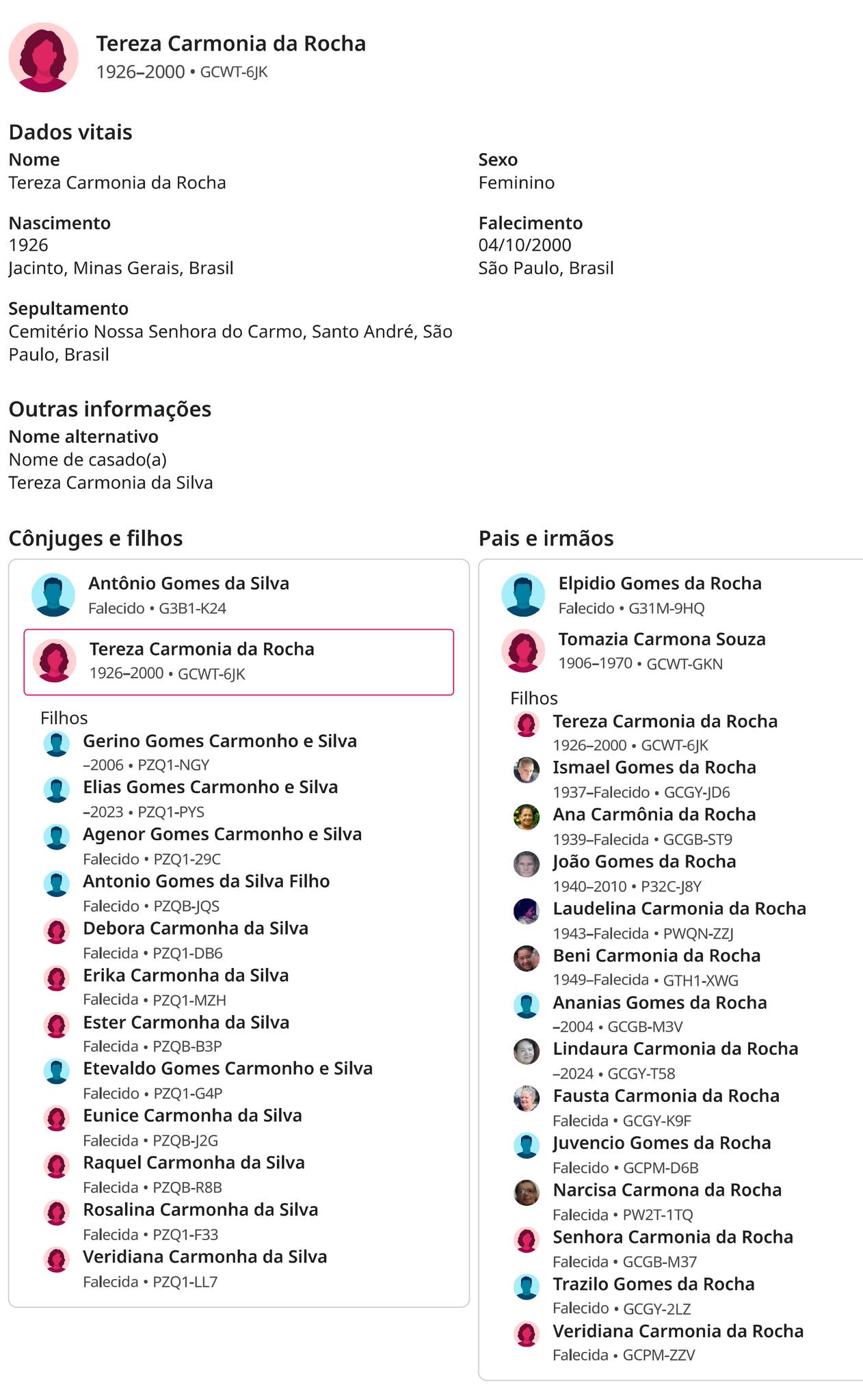The width and height of the screenshot is (863, 1400).
Task: Click Elpidio Gomes da Rocha's avatar icon
Action: [523, 595]
